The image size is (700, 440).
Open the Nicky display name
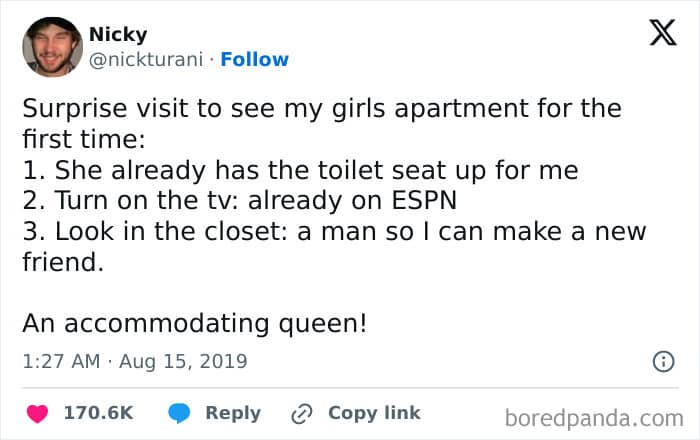118,34
